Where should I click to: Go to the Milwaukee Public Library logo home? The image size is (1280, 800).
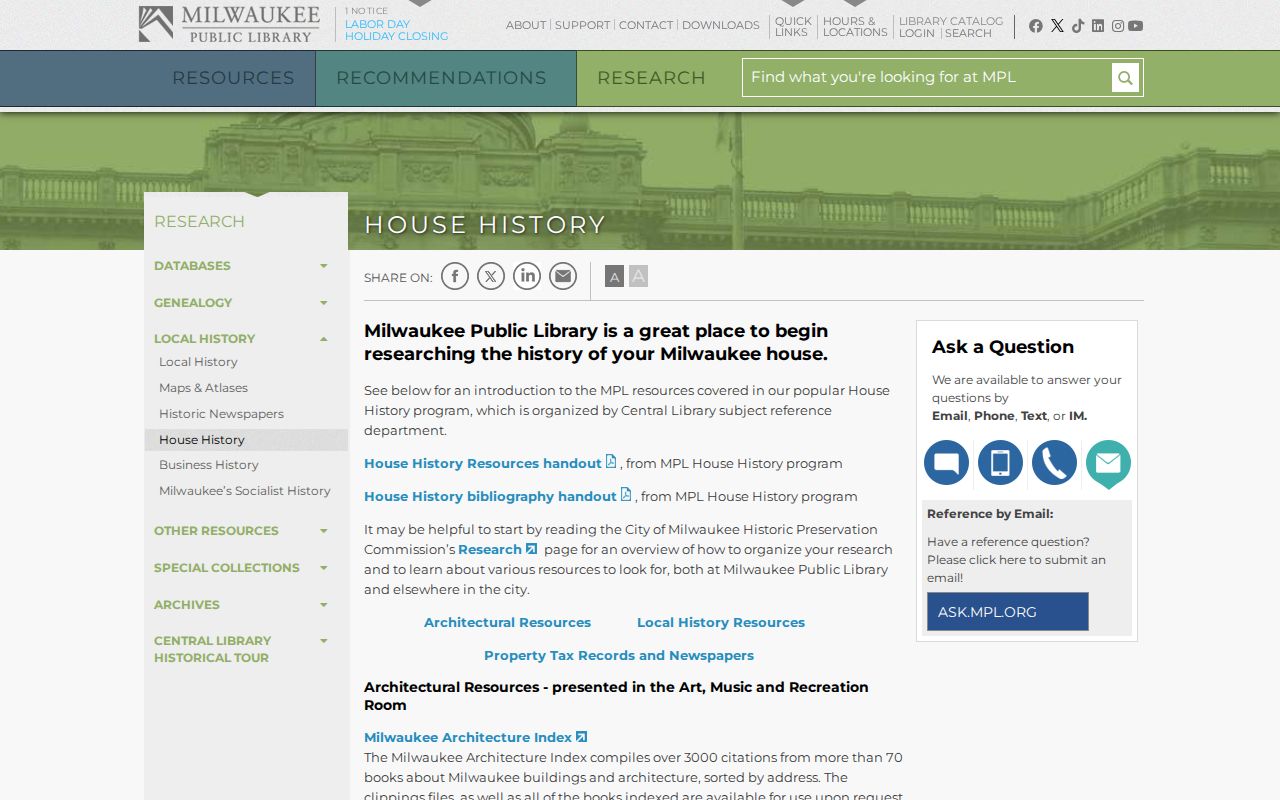[x=229, y=25]
